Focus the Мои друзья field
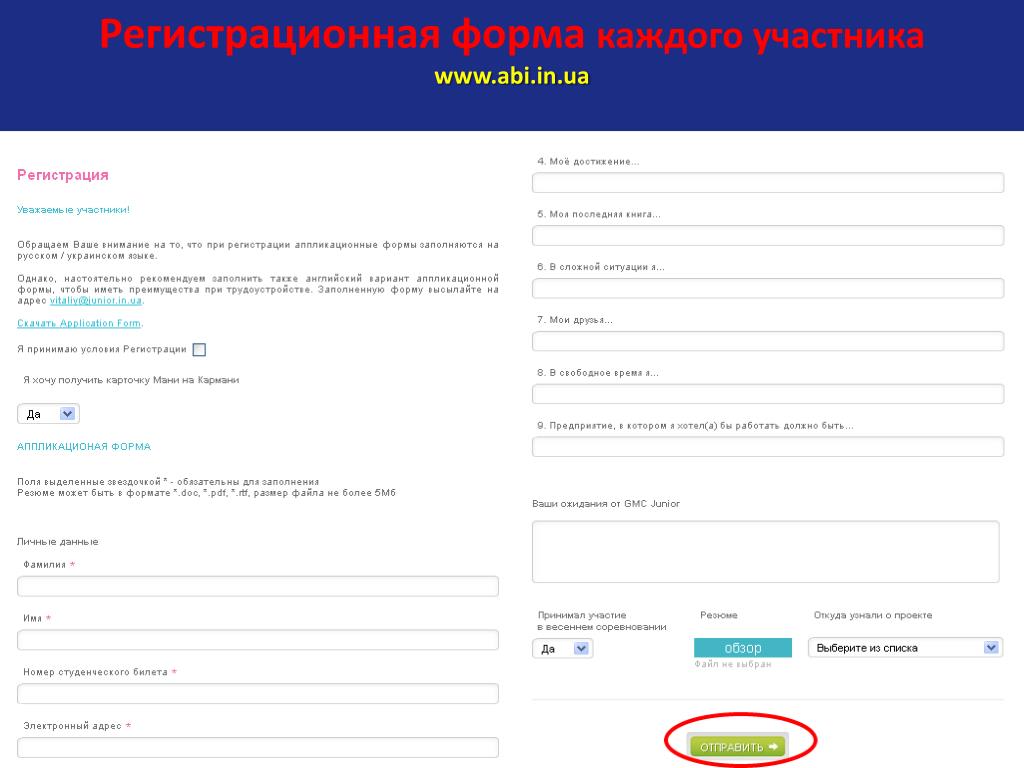This screenshot has width=1024, height=768. [x=768, y=341]
